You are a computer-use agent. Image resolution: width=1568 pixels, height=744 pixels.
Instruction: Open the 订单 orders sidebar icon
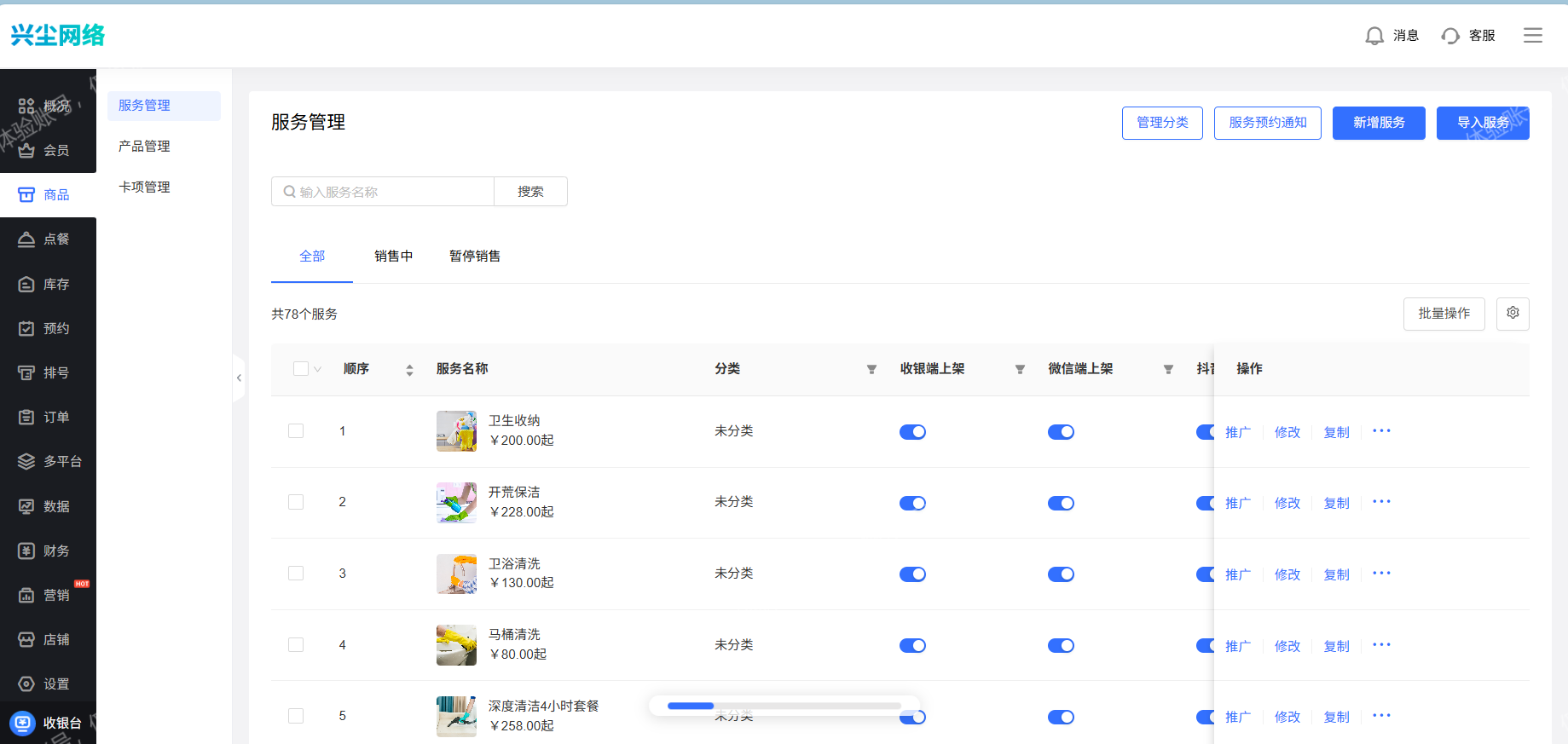coord(26,417)
